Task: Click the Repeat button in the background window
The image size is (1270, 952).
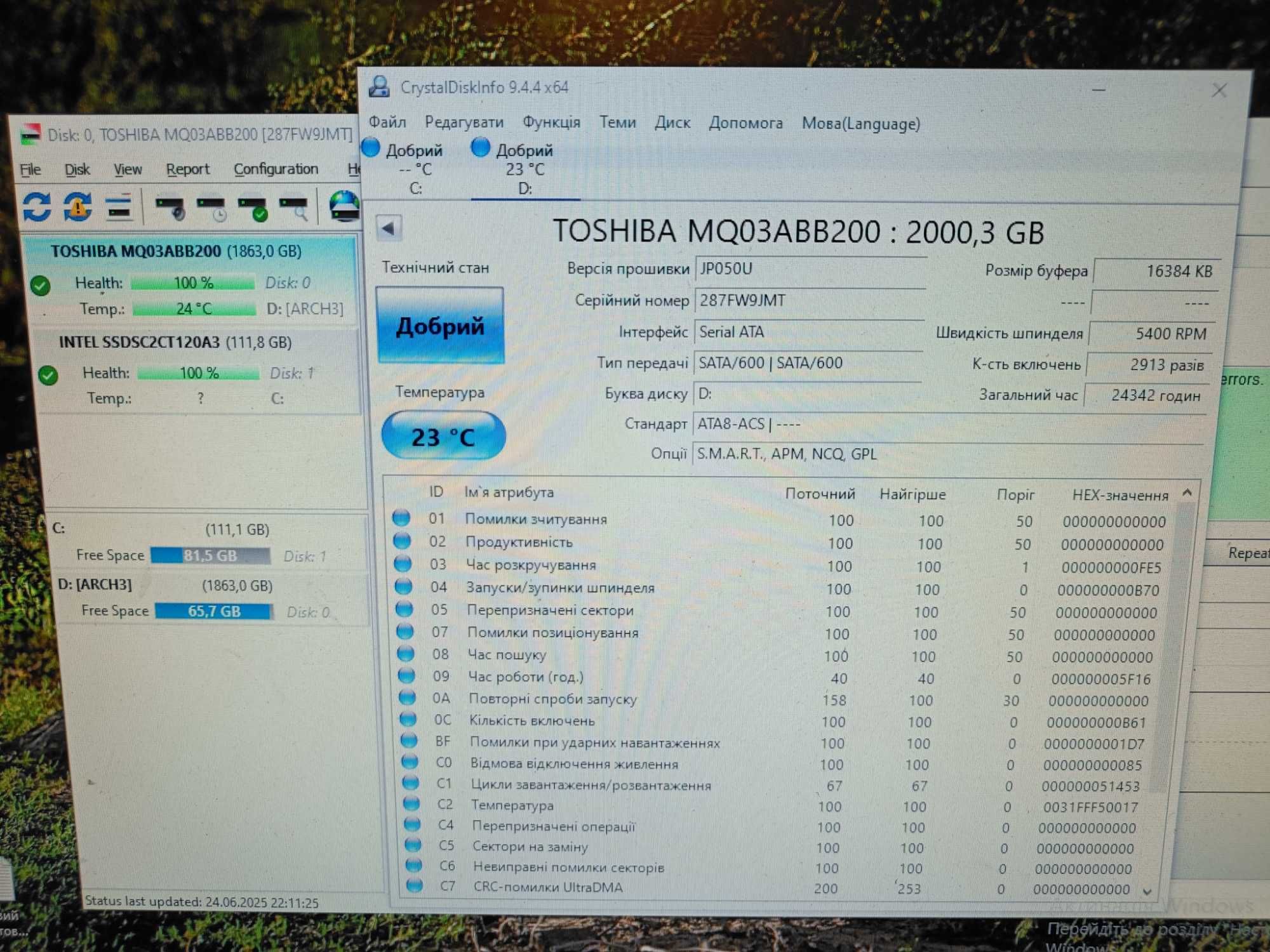Action: tap(1248, 553)
